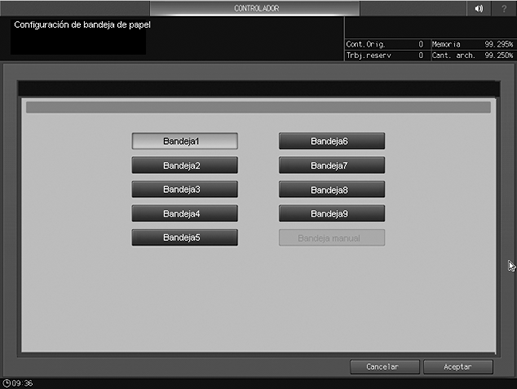This screenshot has width=517, height=389.
Task: Confirm with the Aceptar button
Action: click(x=458, y=367)
